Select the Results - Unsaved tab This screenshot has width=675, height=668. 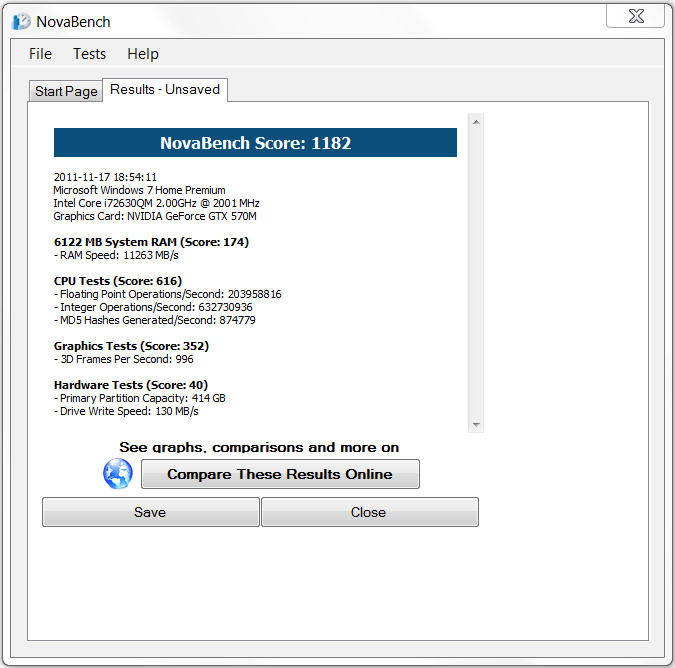click(x=165, y=90)
